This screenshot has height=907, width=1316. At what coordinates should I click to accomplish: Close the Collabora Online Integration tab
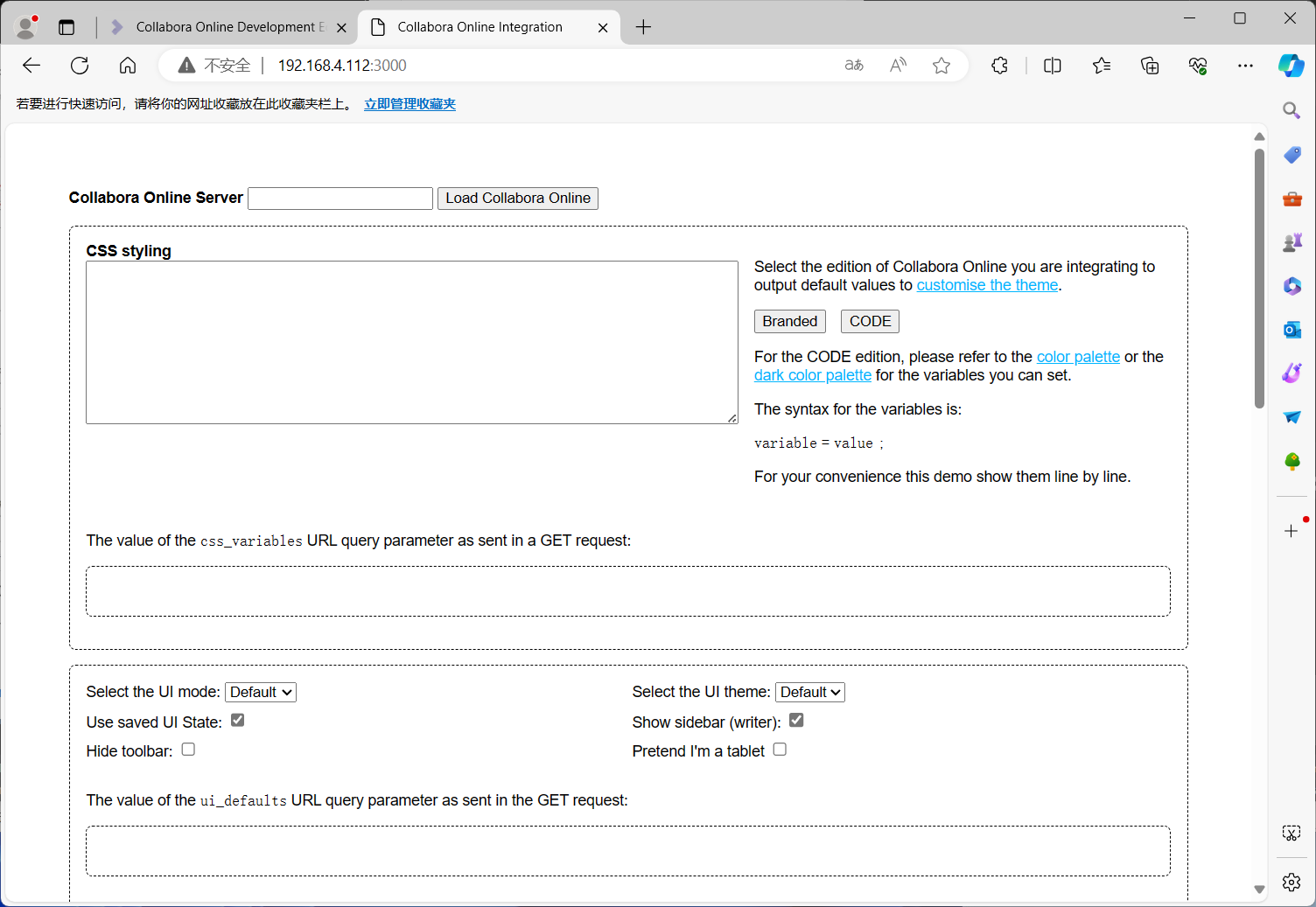pos(603,28)
